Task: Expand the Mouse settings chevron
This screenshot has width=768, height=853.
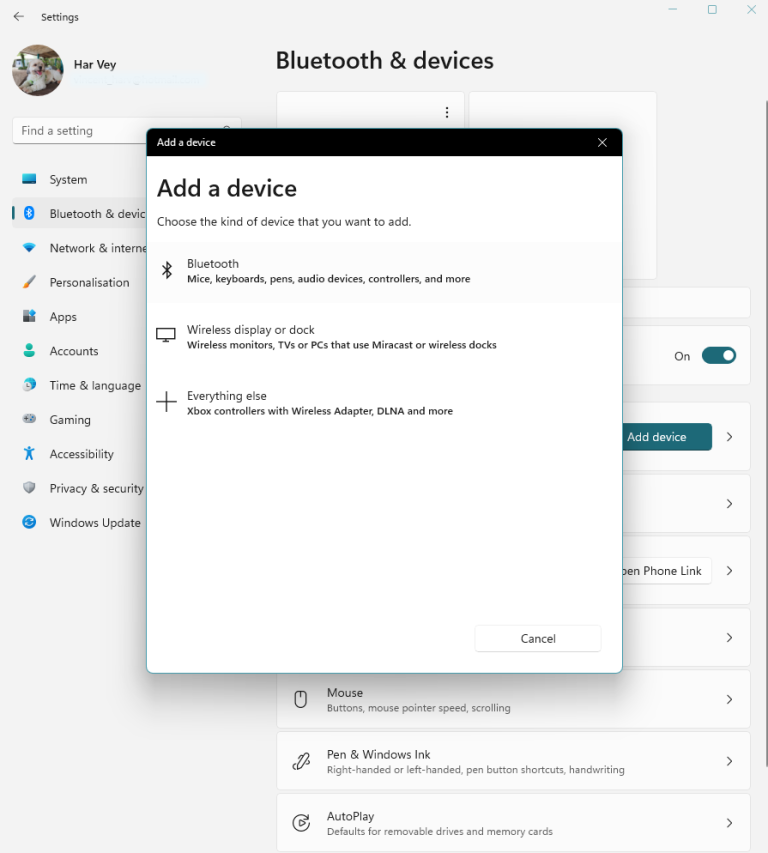Action: pyautogui.click(x=729, y=700)
